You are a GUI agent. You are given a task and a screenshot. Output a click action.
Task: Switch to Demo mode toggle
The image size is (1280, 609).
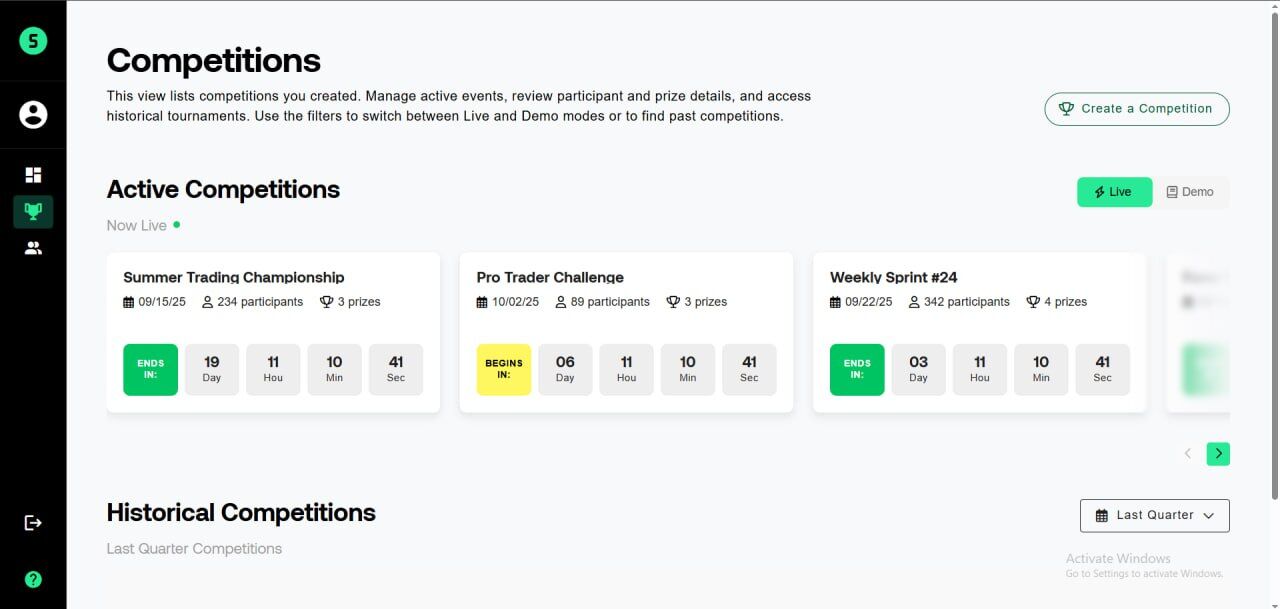click(1190, 192)
